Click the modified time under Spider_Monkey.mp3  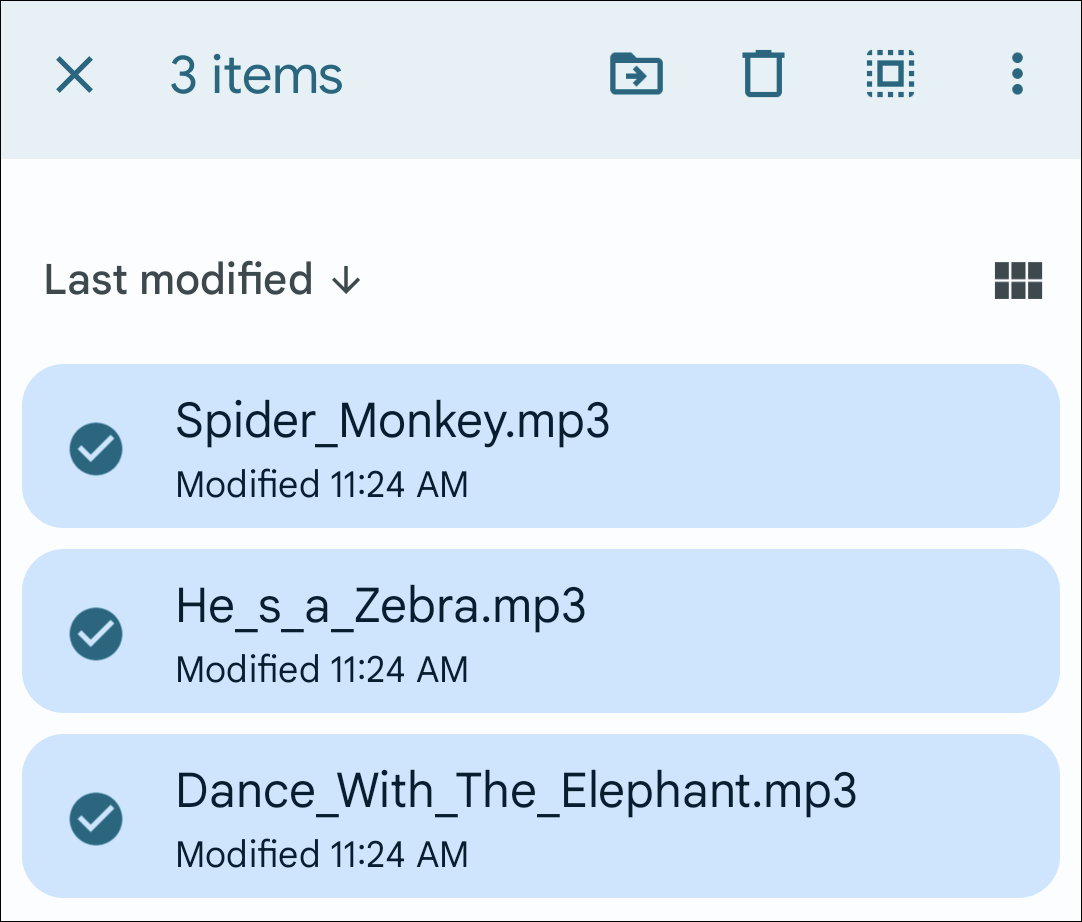321,486
